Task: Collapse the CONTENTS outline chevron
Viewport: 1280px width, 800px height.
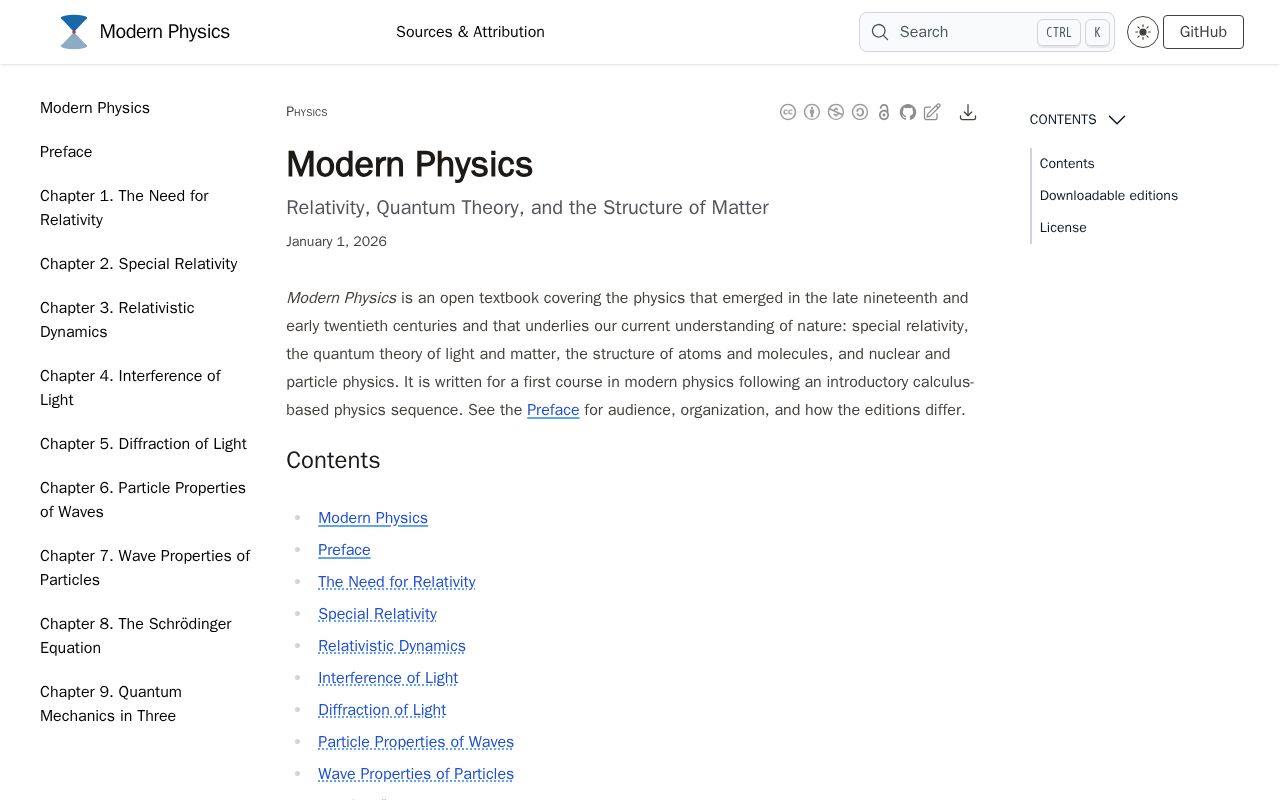Action: tap(1117, 120)
